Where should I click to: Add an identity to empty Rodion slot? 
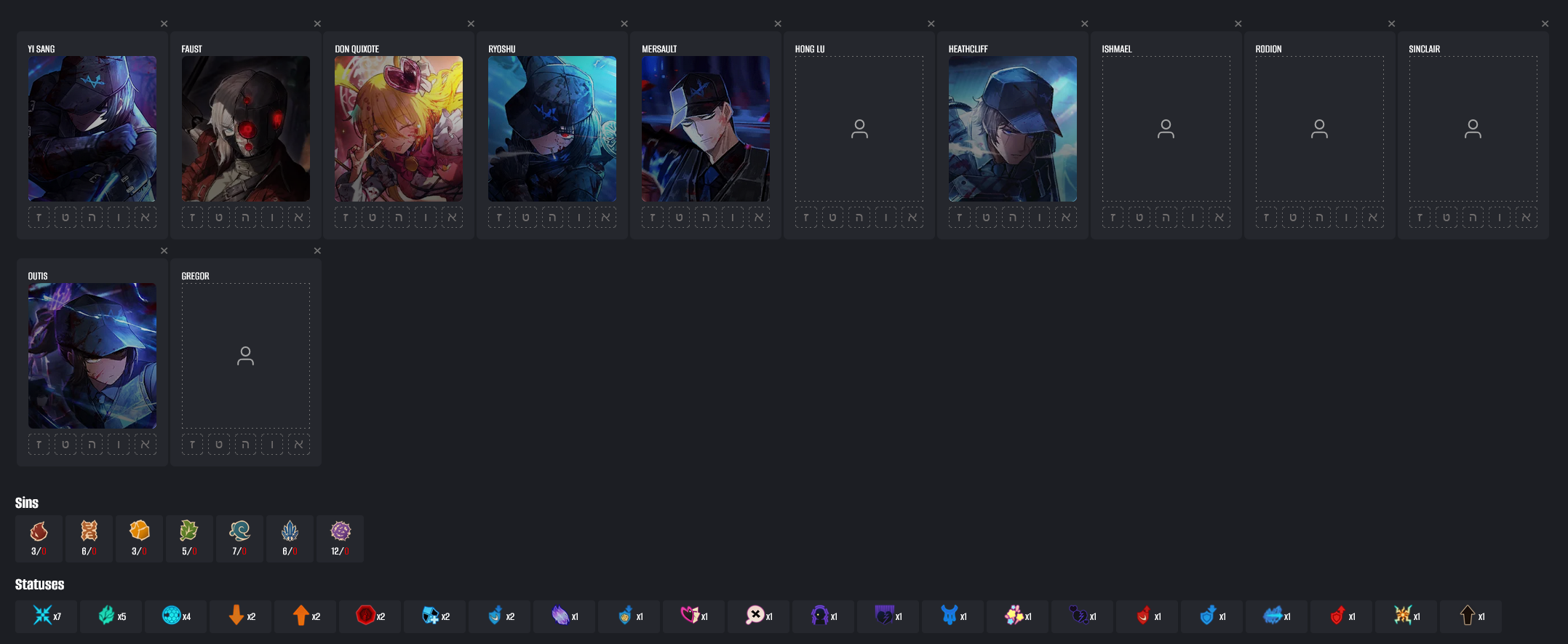click(x=1320, y=129)
